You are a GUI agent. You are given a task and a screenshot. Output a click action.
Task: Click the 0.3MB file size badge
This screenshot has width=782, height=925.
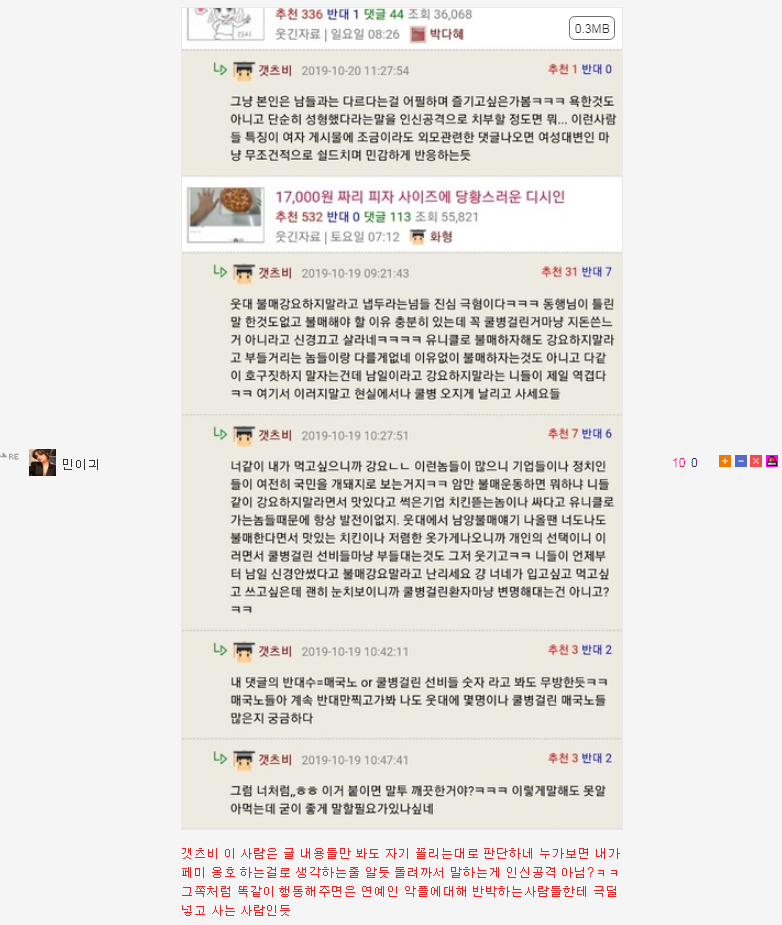tap(592, 28)
